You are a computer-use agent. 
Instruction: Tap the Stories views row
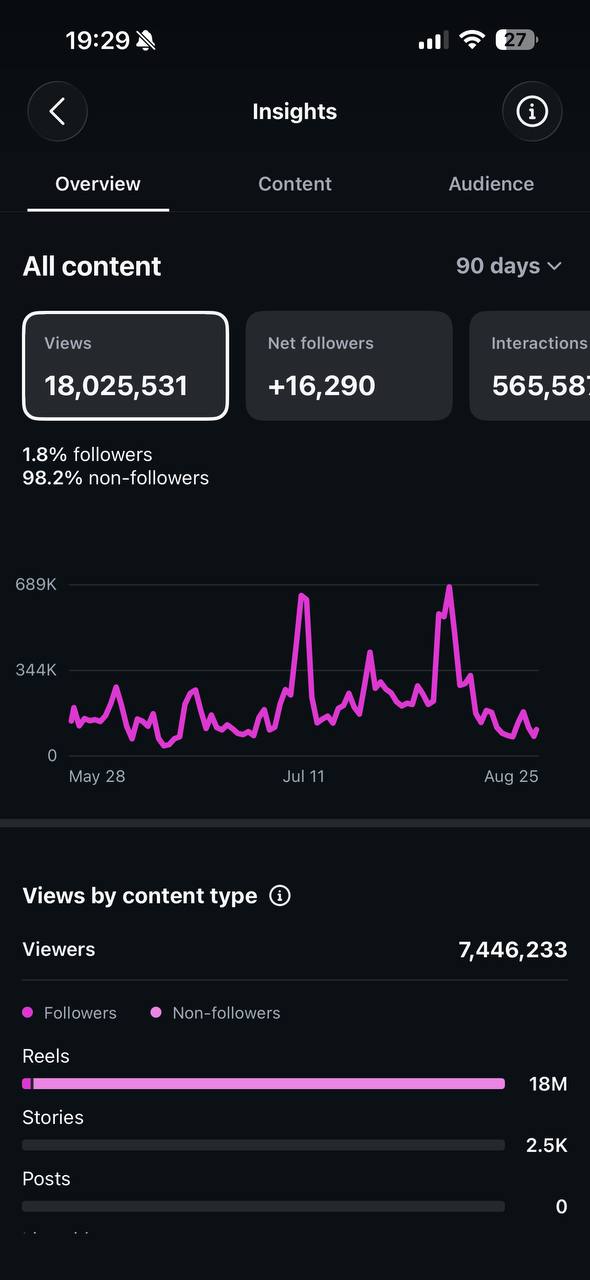pyautogui.click(x=295, y=1132)
